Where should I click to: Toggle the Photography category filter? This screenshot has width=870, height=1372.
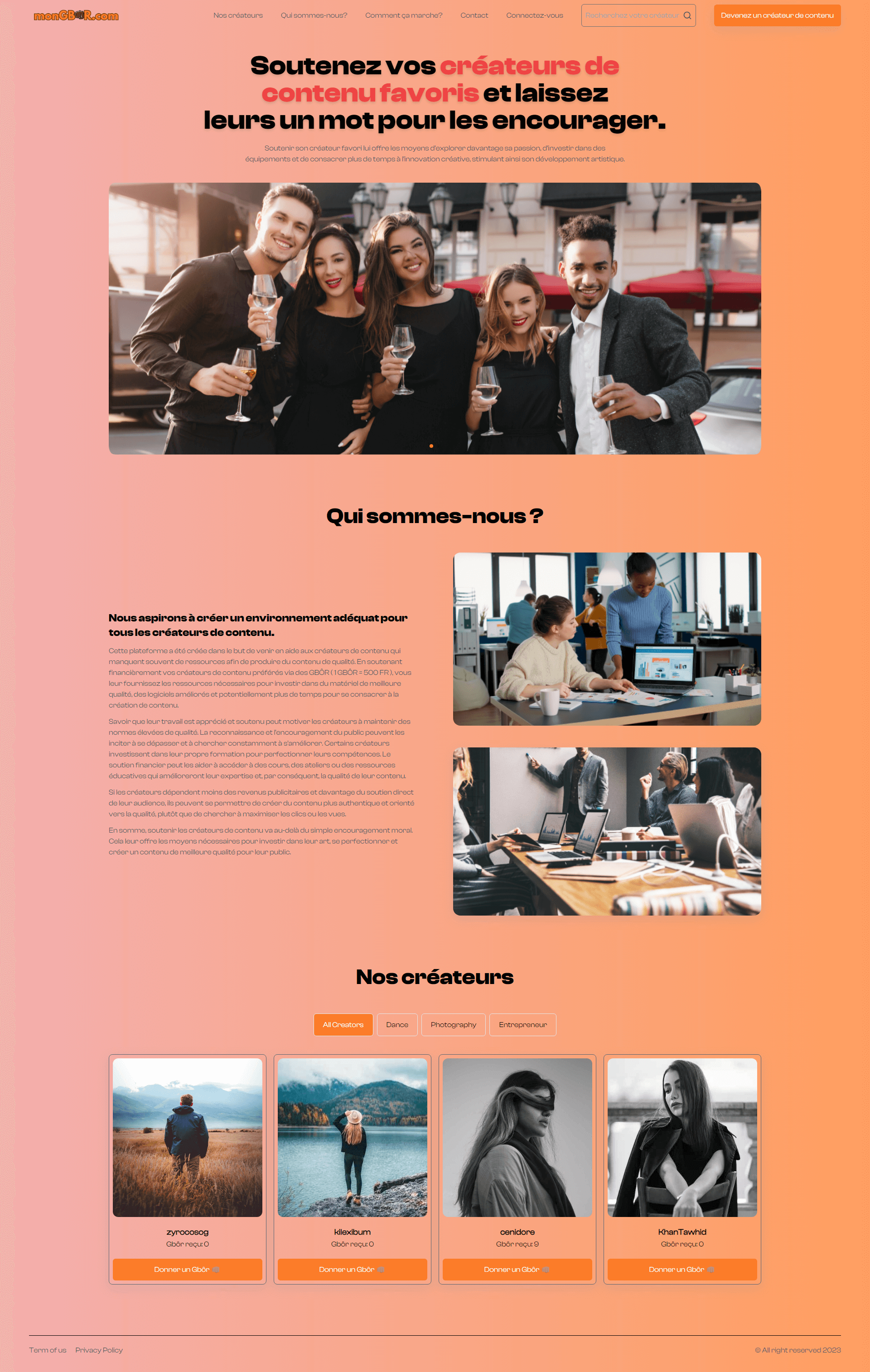(x=452, y=1024)
